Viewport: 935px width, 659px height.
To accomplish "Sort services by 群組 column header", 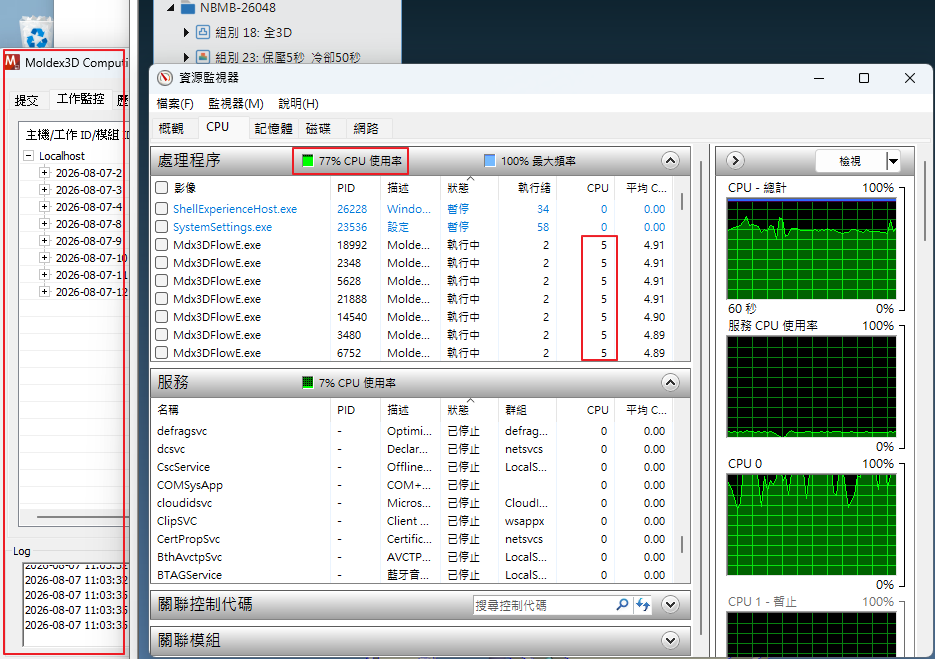I will point(527,410).
